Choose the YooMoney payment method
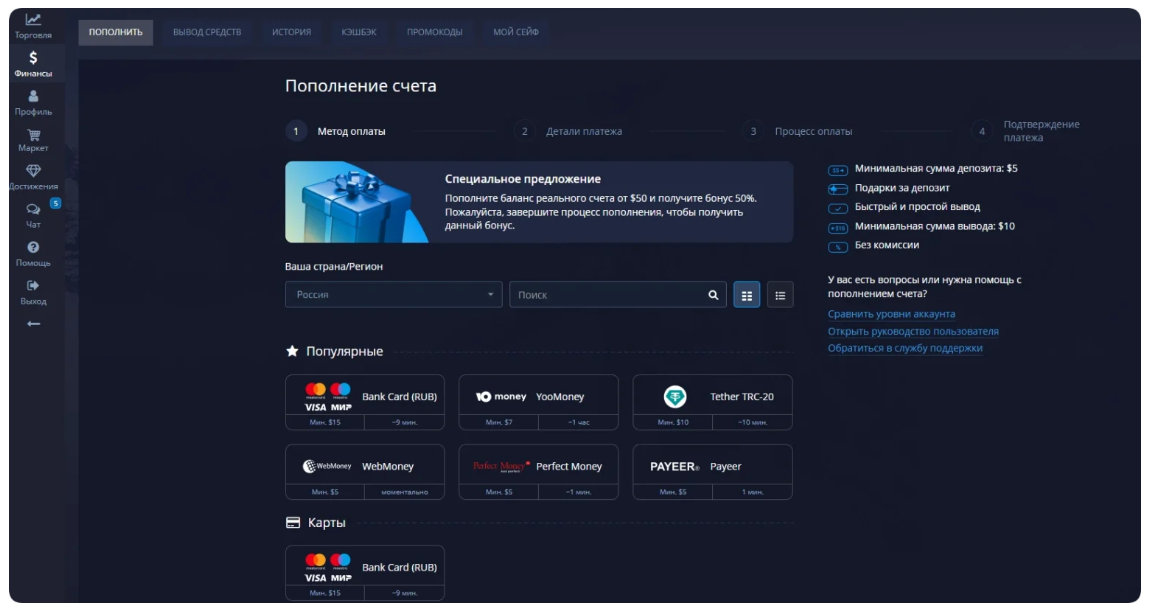The width and height of the screenshot is (1153, 613). coord(538,402)
